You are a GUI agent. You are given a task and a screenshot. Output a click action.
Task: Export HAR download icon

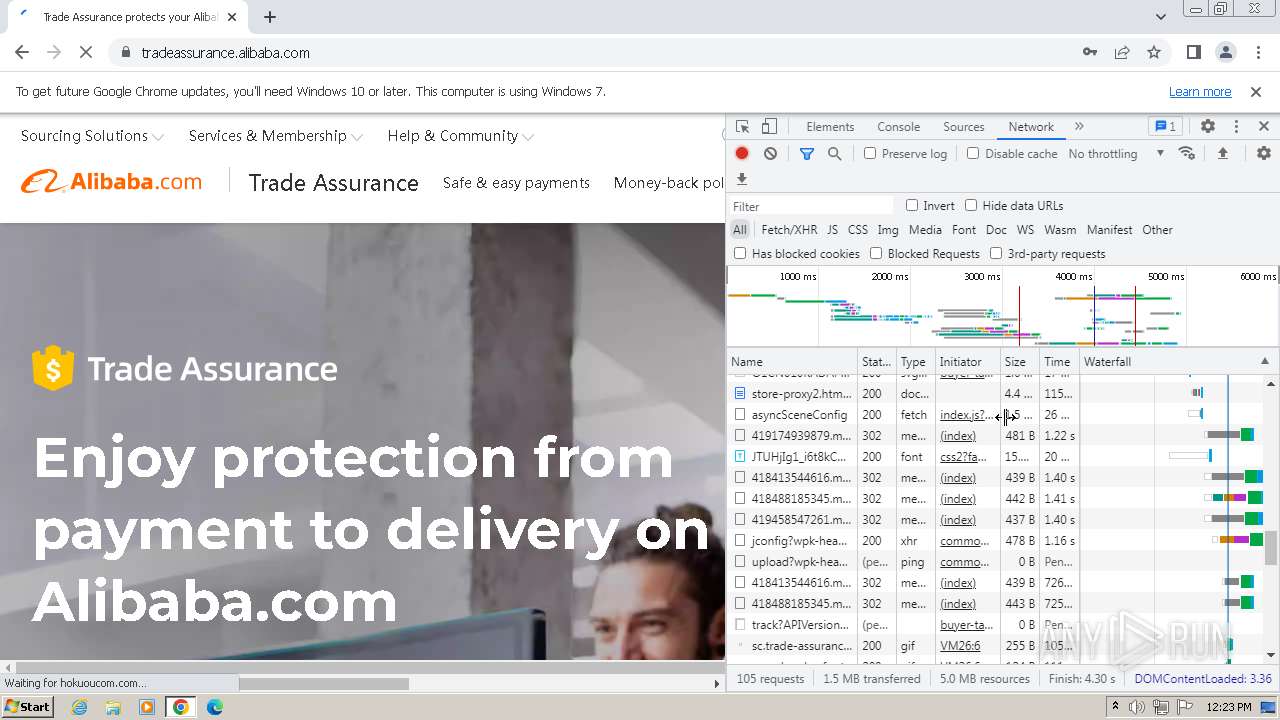[x=742, y=179]
